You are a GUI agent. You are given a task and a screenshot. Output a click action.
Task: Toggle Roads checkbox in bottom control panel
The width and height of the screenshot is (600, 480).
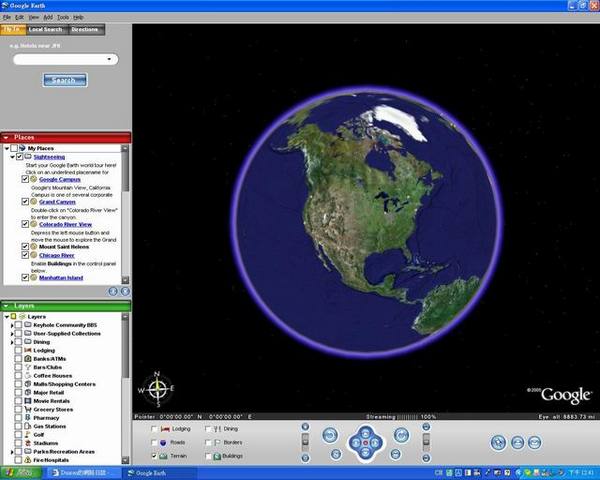click(x=154, y=442)
